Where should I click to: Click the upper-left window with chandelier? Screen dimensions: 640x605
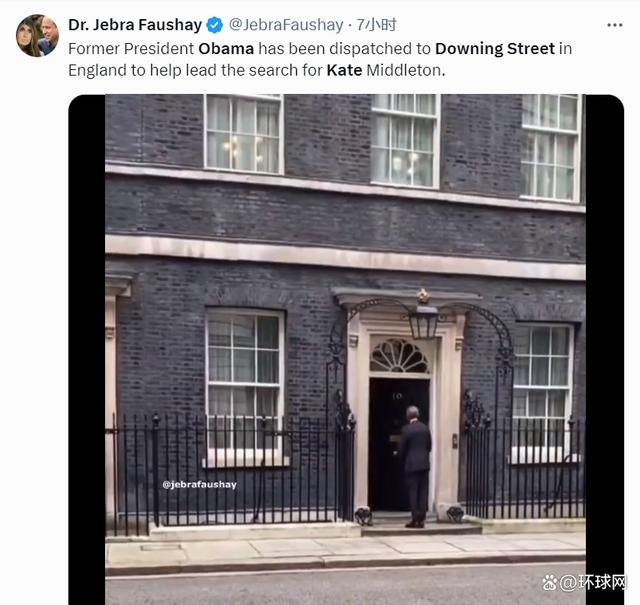[x=244, y=133]
